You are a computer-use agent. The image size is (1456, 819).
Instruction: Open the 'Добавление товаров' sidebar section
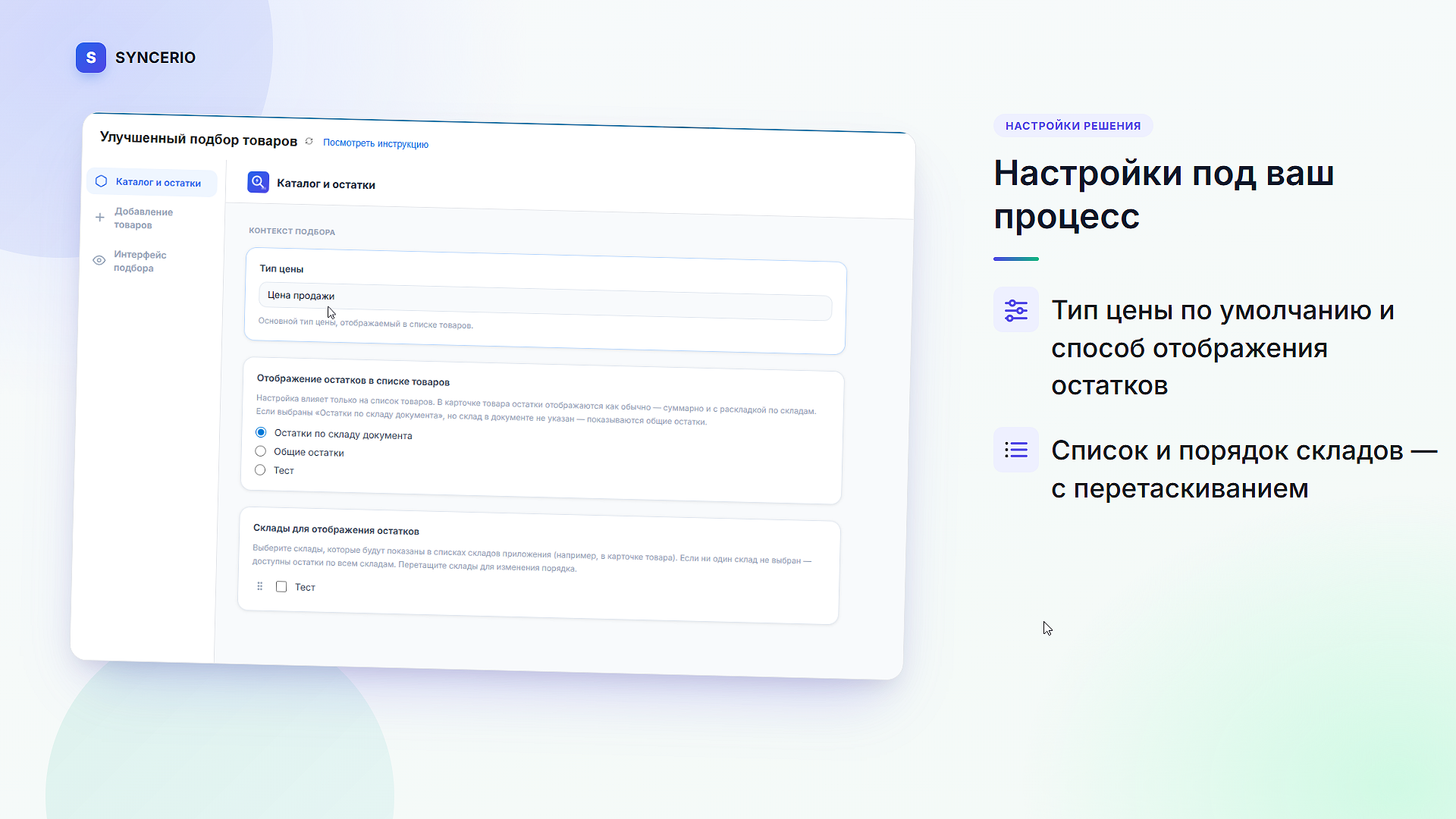(x=144, y=218)
